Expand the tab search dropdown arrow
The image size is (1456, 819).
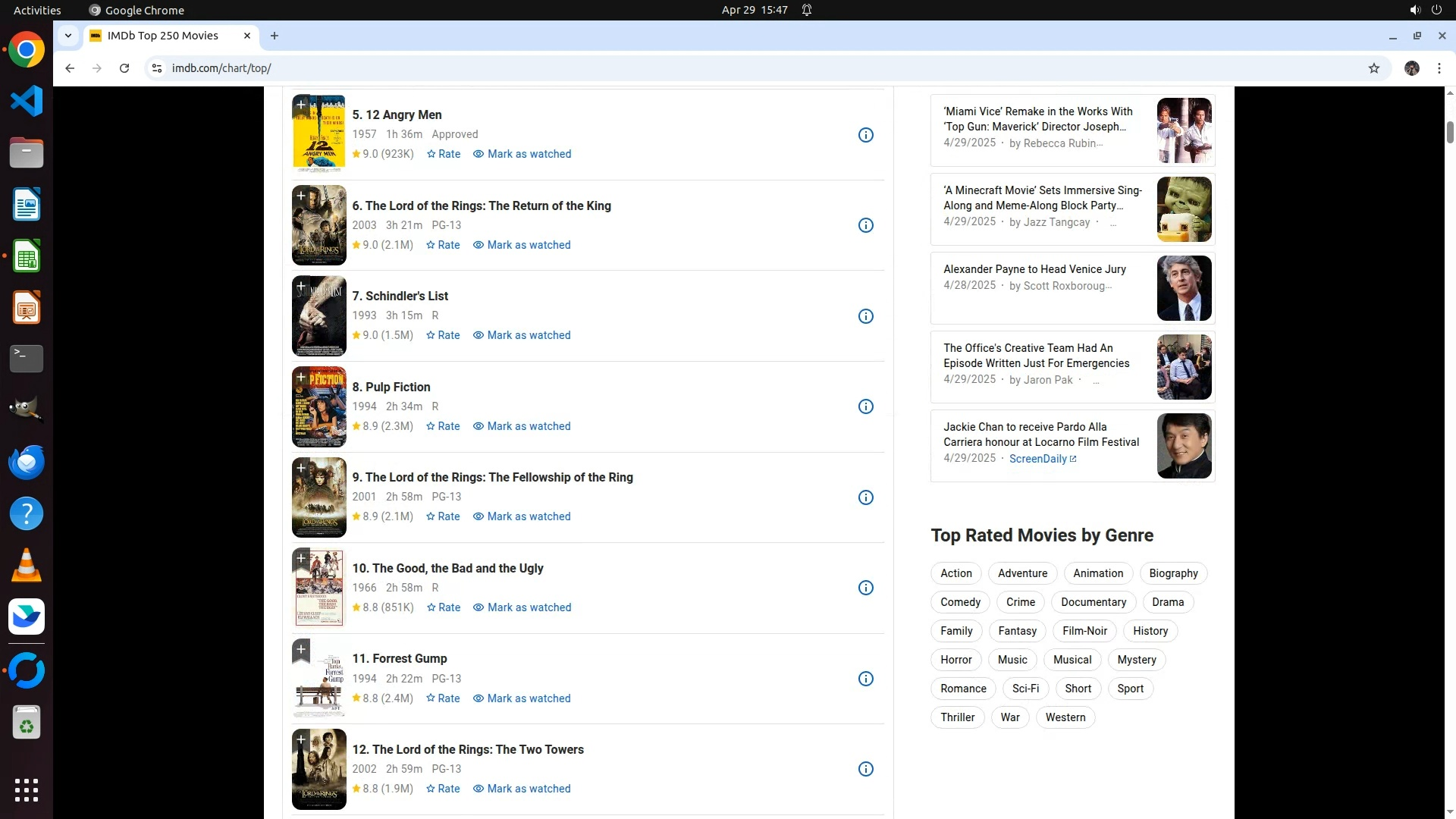pyautogui.click(x=68, y=36)
